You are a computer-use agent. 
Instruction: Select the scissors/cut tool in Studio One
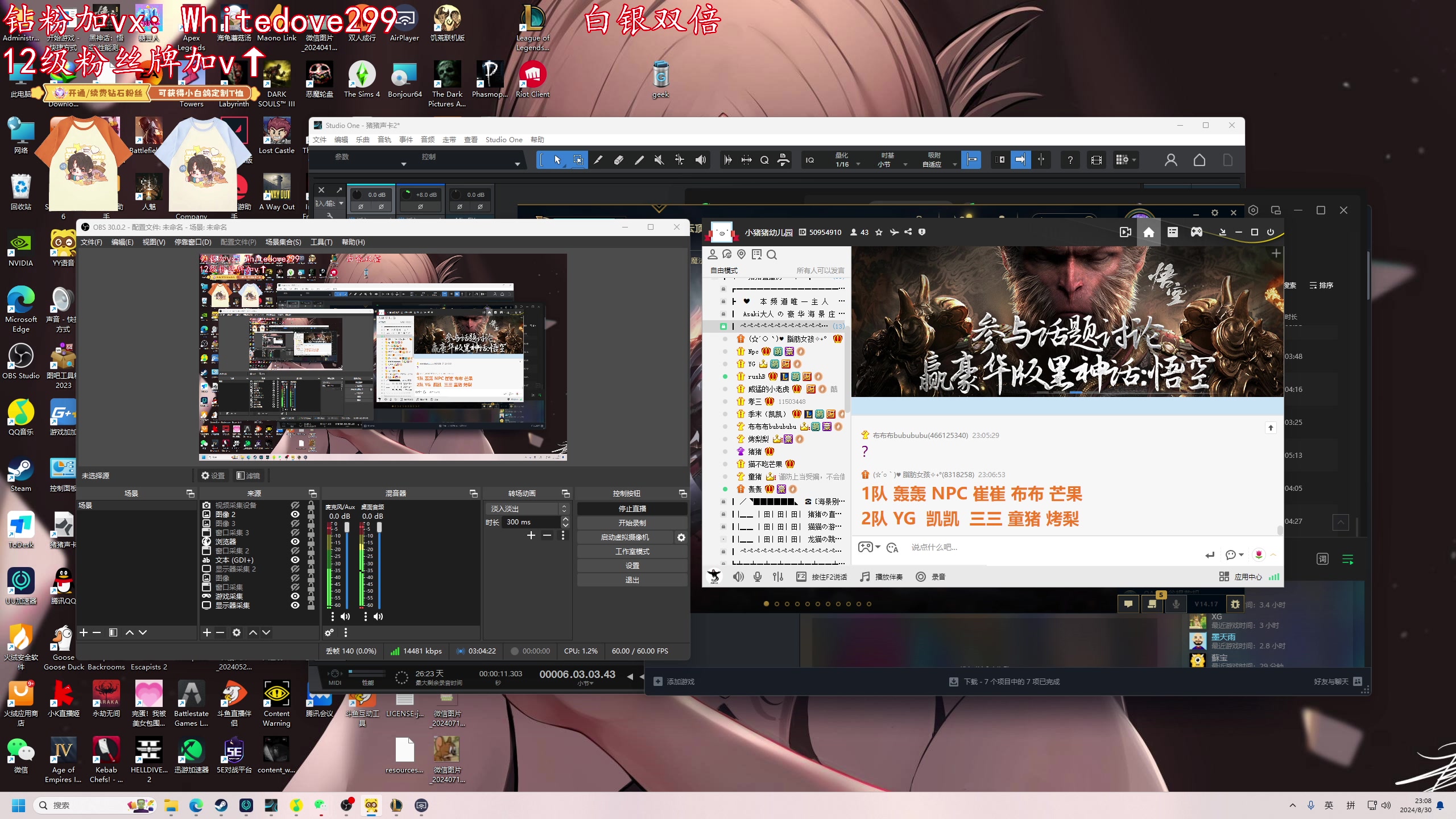click(598, 160)
